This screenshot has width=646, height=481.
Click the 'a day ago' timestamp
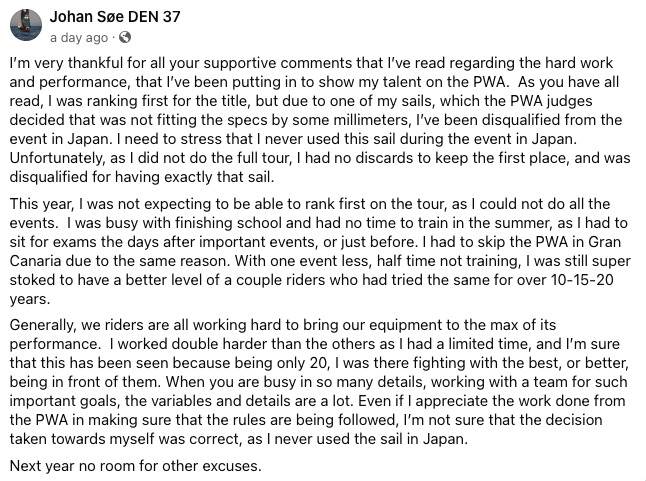click(x=79, y=37)
